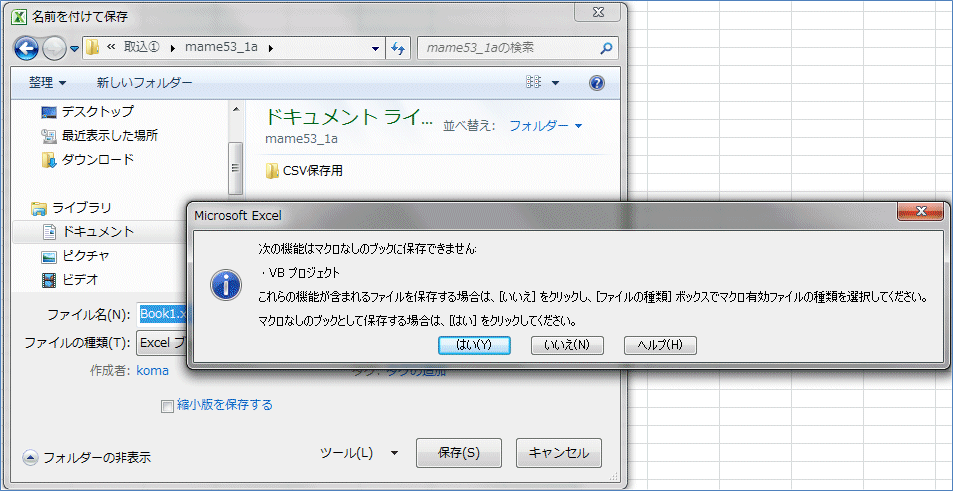Select ダウンロード in navigation pane
Screen dimensions: 953x491
88,160
